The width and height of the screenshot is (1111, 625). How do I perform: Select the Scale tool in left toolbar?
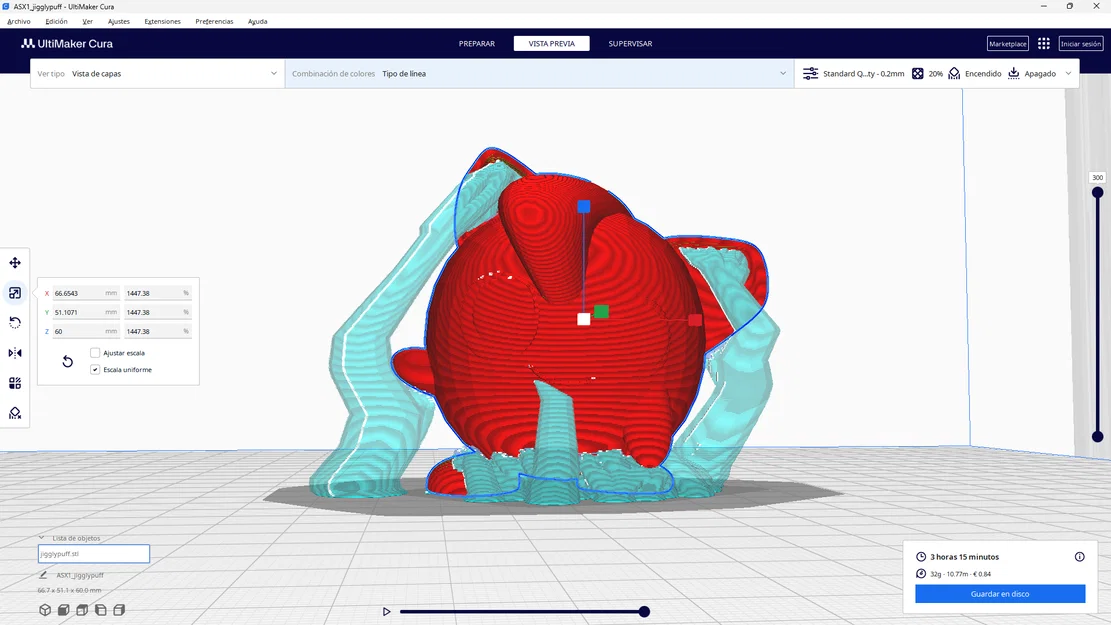click(x=15, y=293)
